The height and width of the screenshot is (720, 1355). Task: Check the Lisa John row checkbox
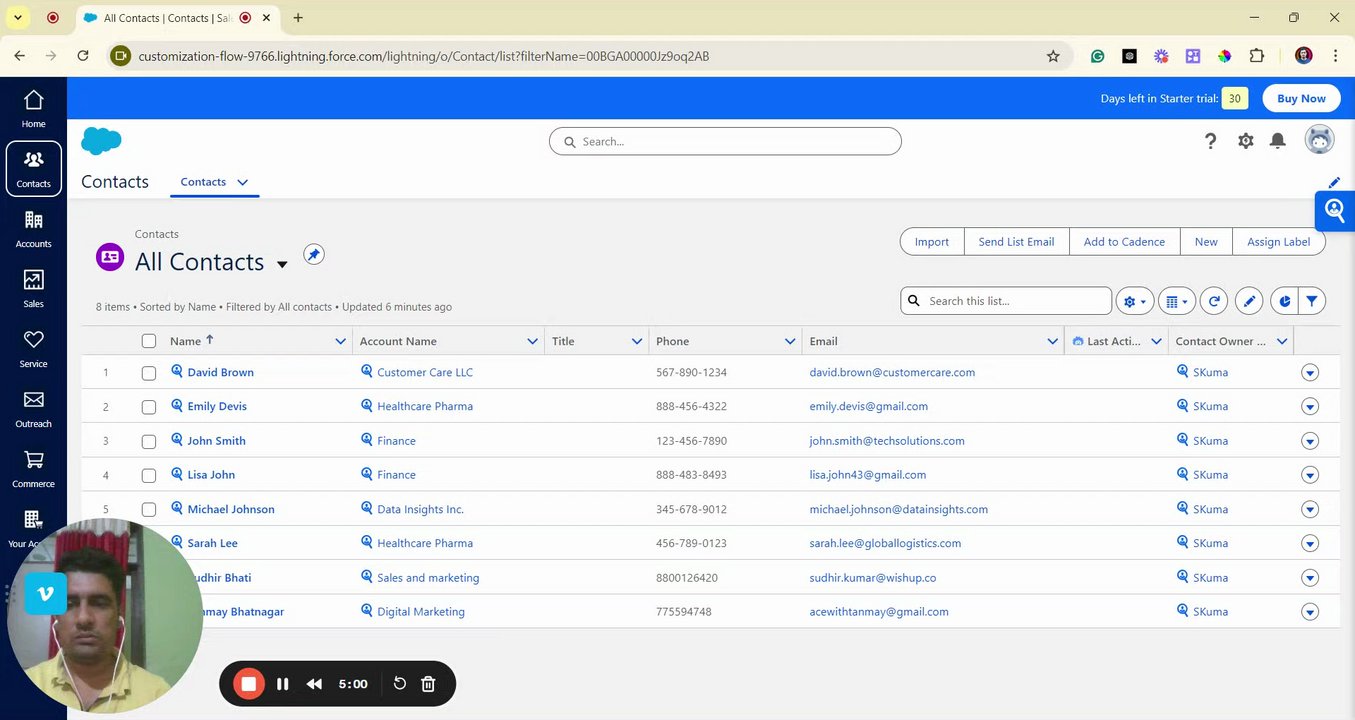point(149,475)
